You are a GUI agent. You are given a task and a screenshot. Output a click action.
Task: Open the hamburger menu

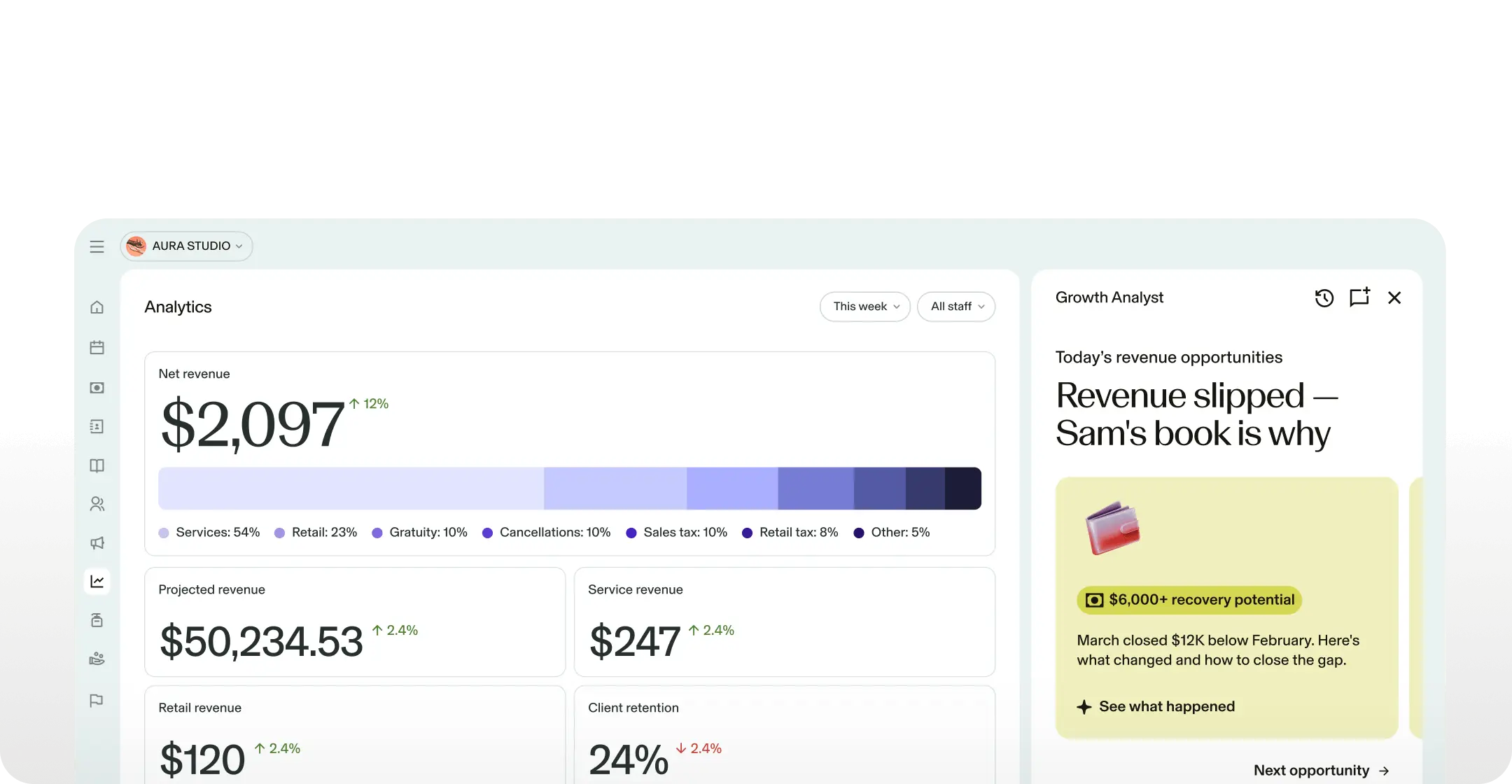[97, 246]
